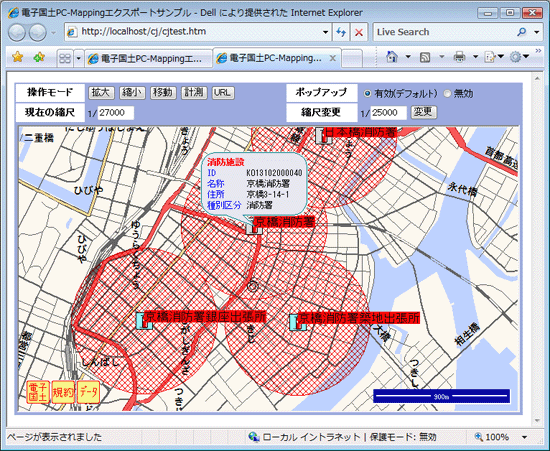This screenshot has width=550, height=451.
Task: Expand the address bar history dropdown
Action: pyautogui.click(x=326, y=32)
